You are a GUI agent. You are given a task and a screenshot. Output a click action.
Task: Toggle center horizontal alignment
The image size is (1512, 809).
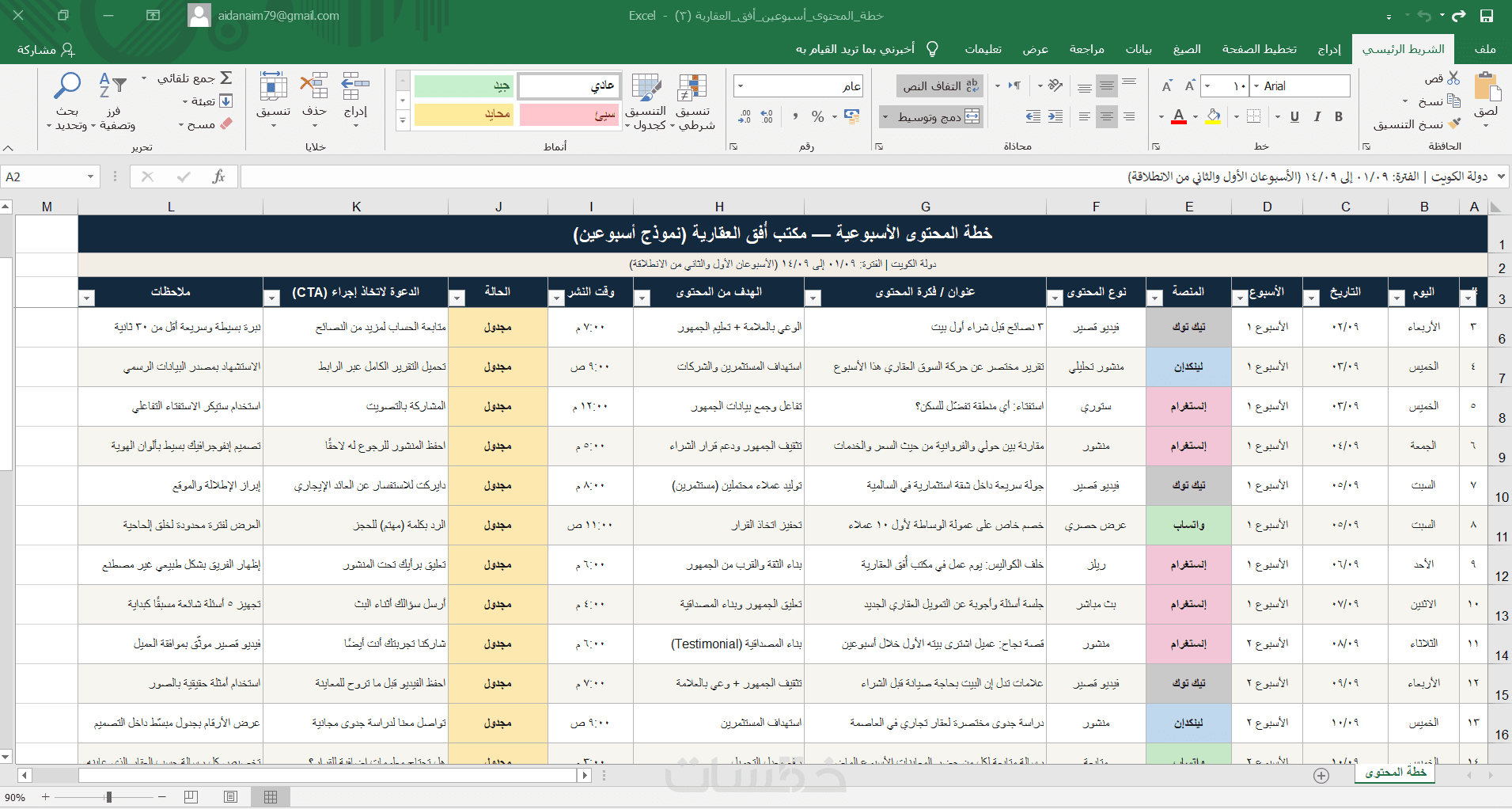(x=1106, y=116)
